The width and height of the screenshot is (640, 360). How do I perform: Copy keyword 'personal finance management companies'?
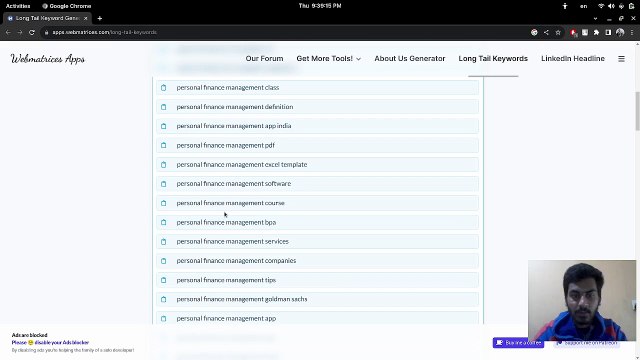click(x=164, y=261)
